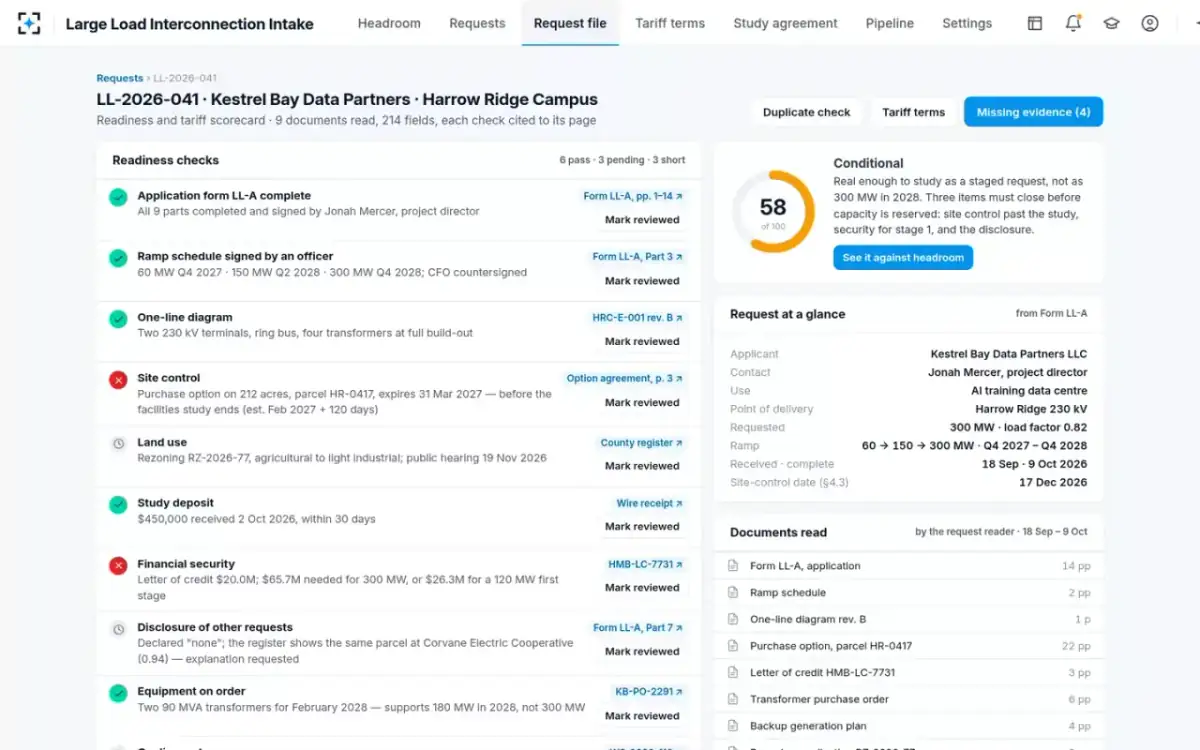Open the Settings tab
Screen dimensions: 1200x750
(967, 23)
